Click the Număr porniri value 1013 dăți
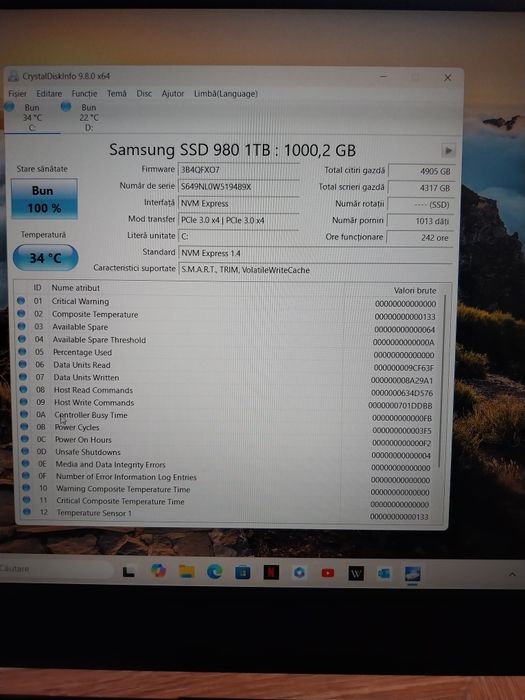Image resolution: width=525 pixels, height=700 pixels. click(420, 221)
